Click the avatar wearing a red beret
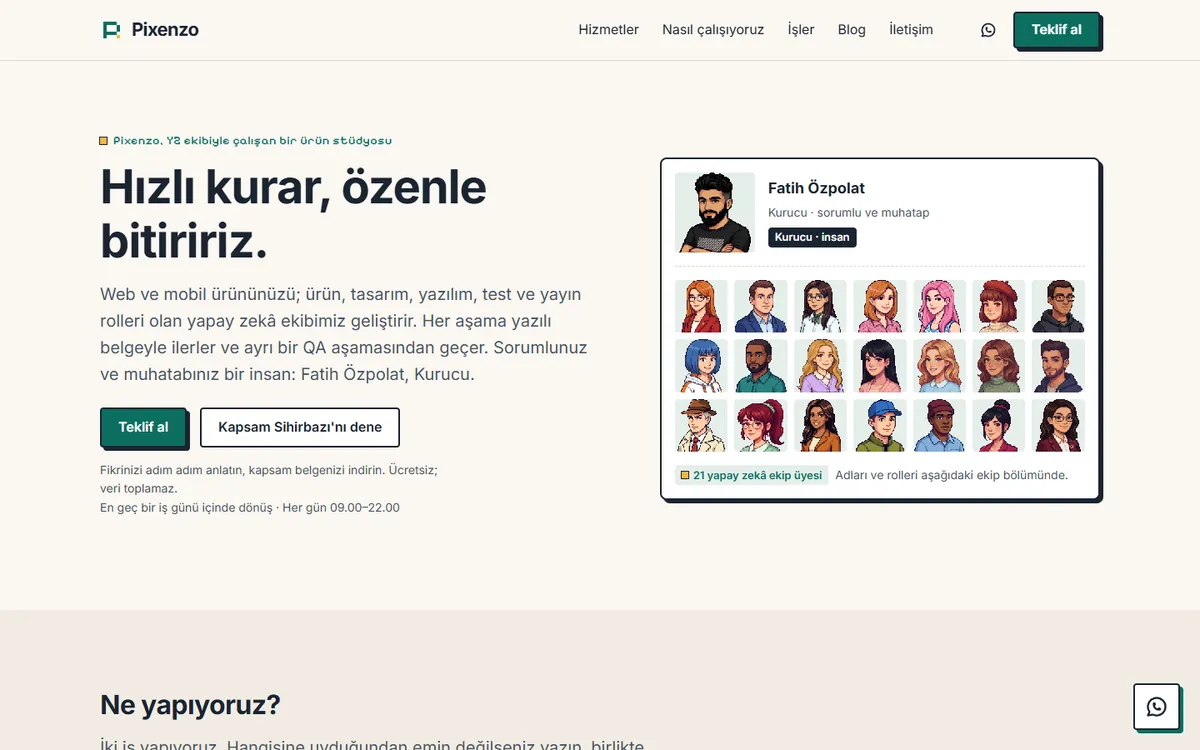The image size is (1200, 750). click(998, 306)
